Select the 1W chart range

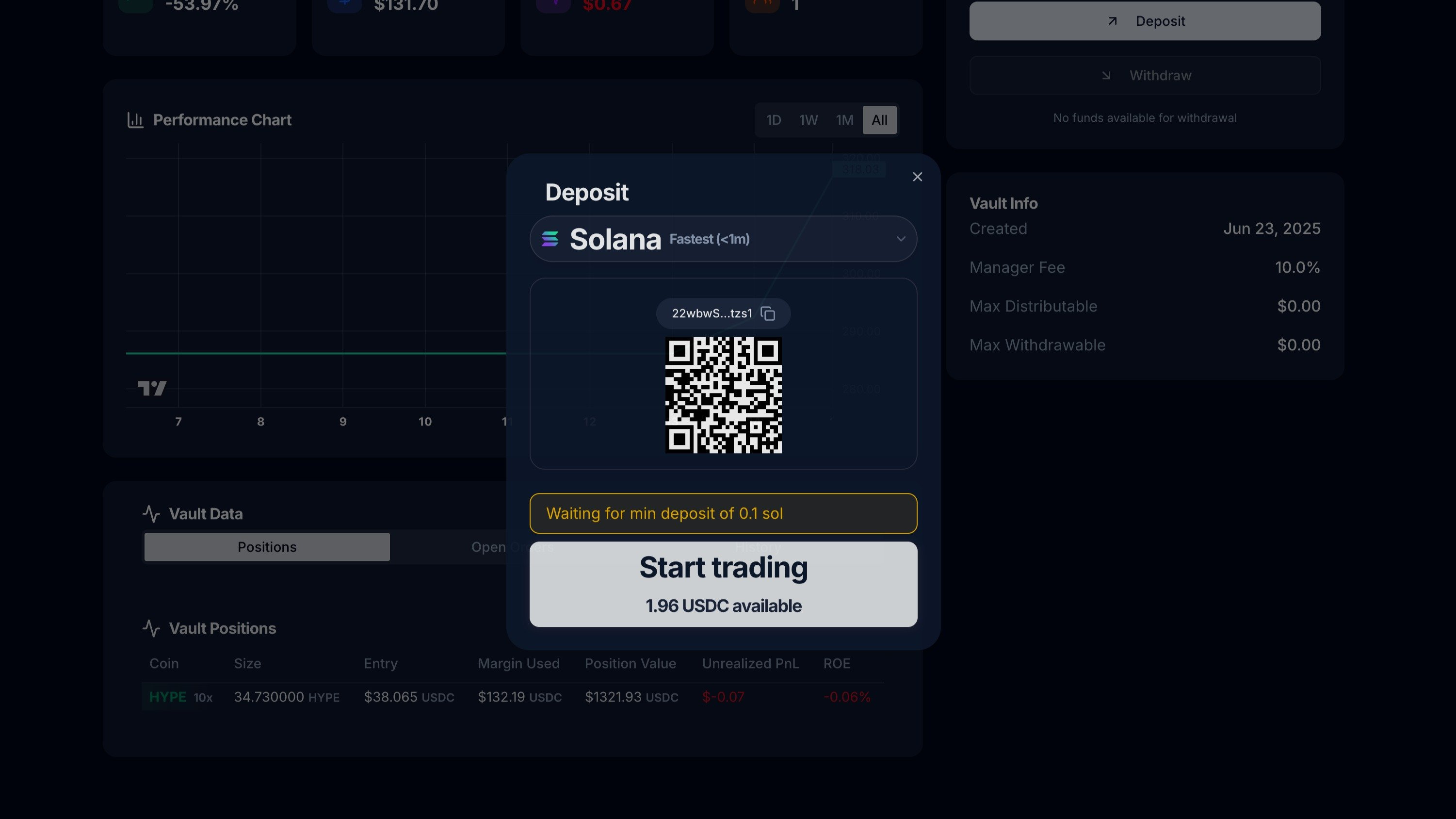(x=808, y=120)
